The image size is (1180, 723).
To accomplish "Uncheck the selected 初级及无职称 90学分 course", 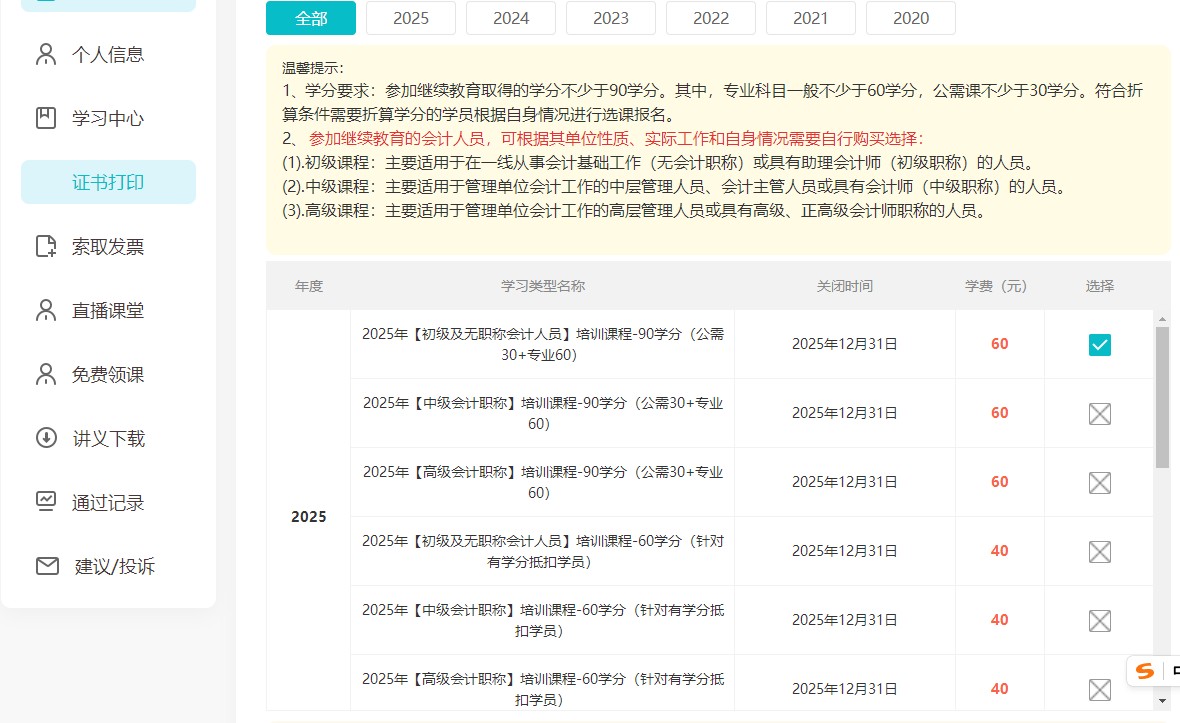I will pyautogui.click(x=1099, y=344).
